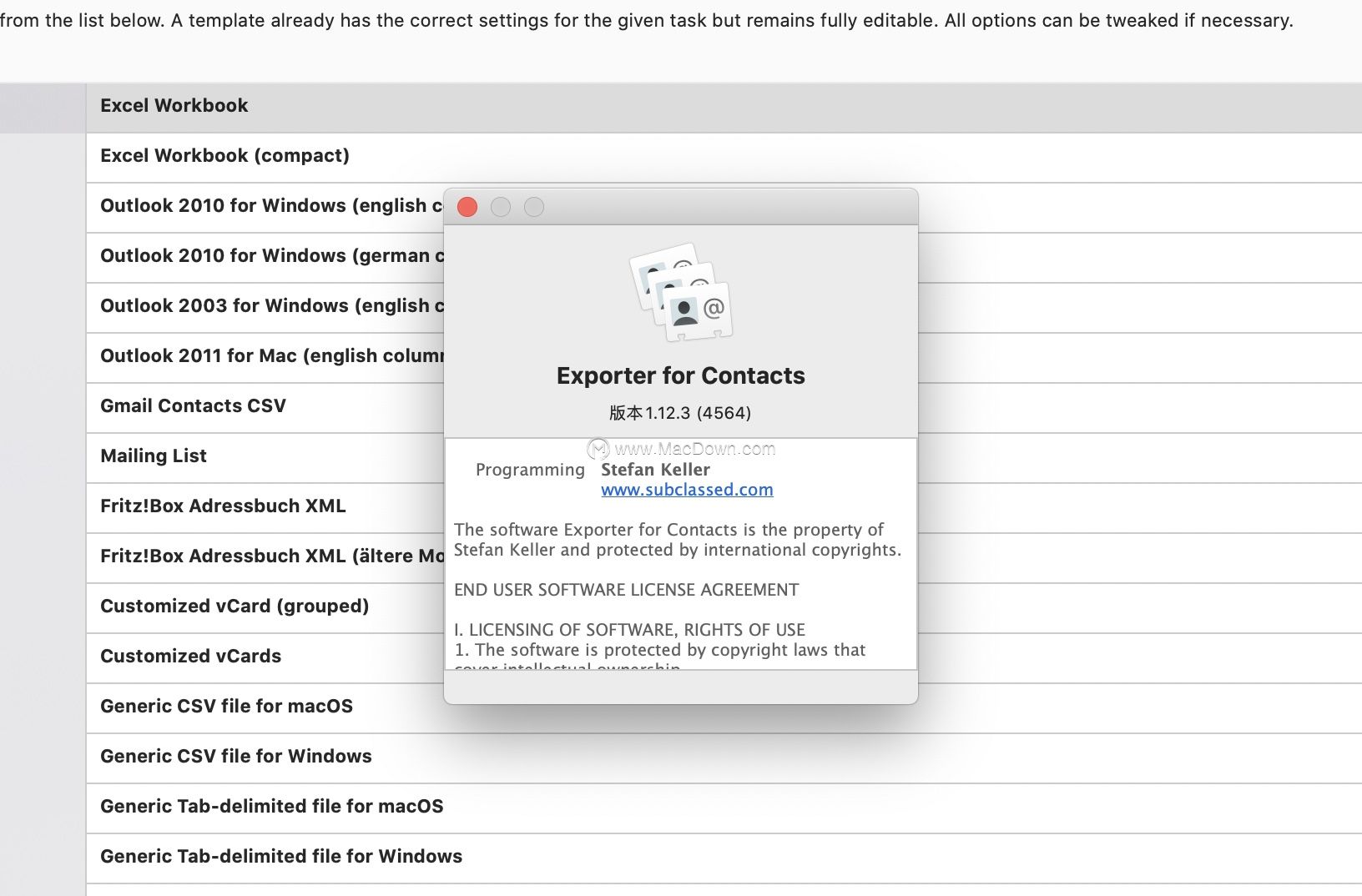Choose Generic Tab-delimited file for Windows
Image resolution: width=1362 pixels, height=896 pixels.
pyautogui.click(x=724, y=858)
